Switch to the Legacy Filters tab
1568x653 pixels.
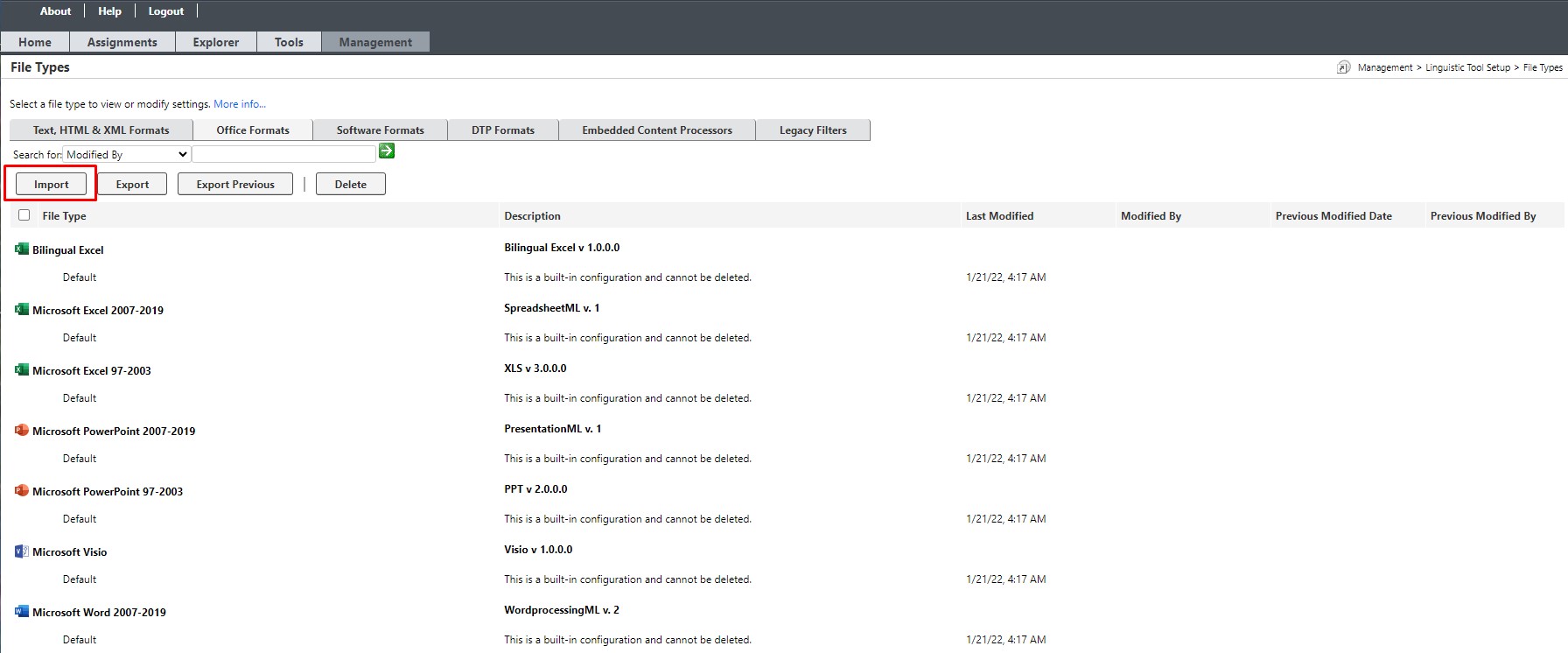tap(813, 130)
